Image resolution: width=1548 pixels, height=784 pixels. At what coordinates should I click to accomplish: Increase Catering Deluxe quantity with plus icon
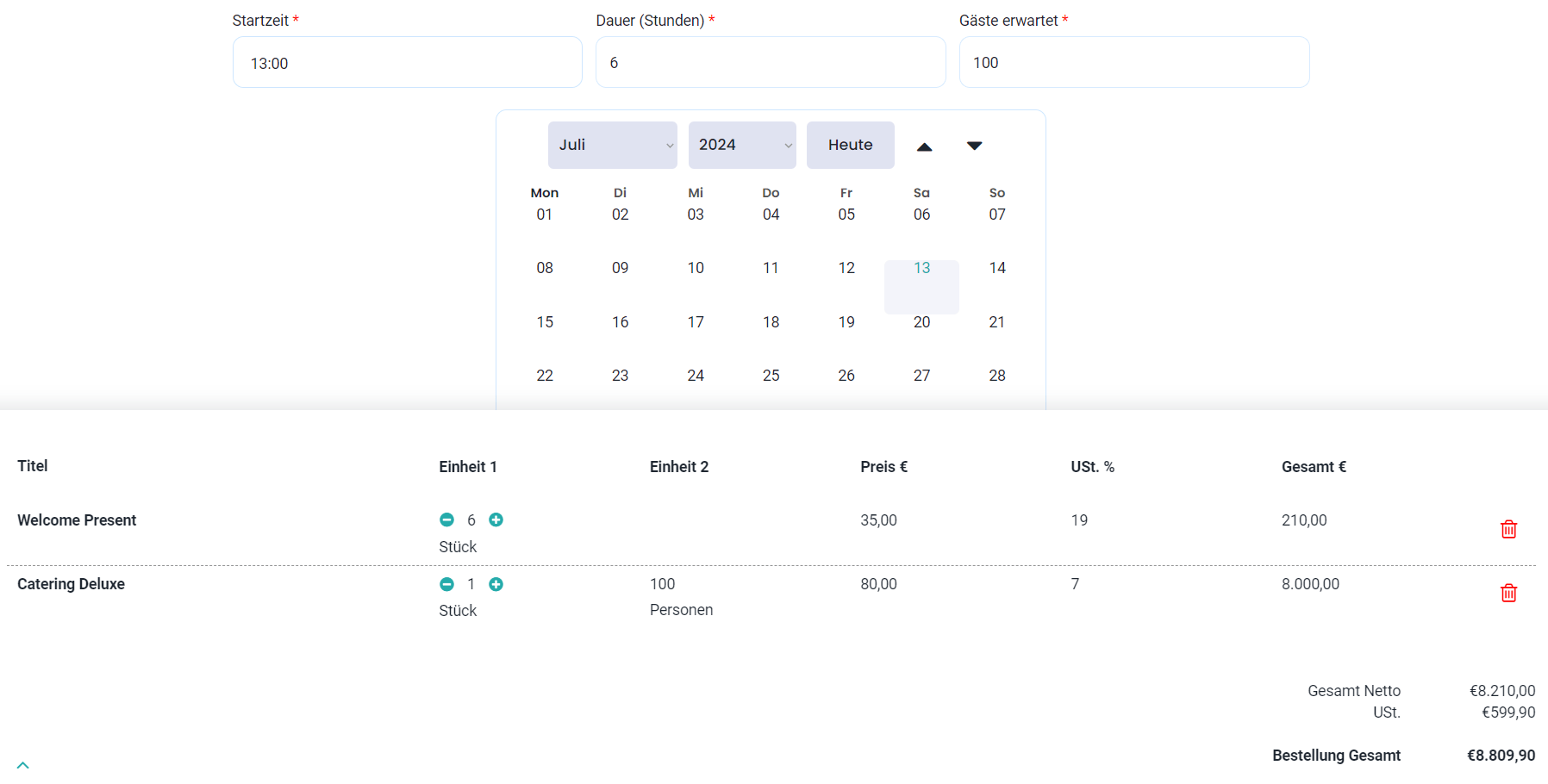click(496, 584)
